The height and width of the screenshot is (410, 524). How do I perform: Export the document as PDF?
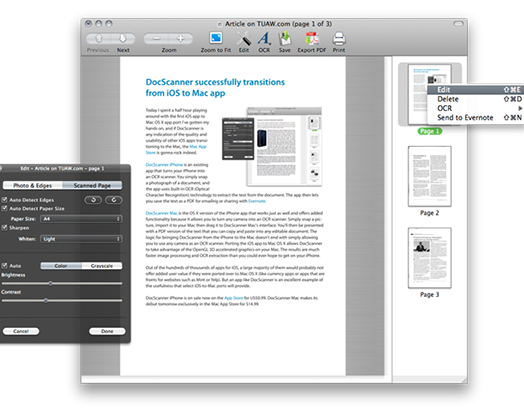click(x=312, y=38)
